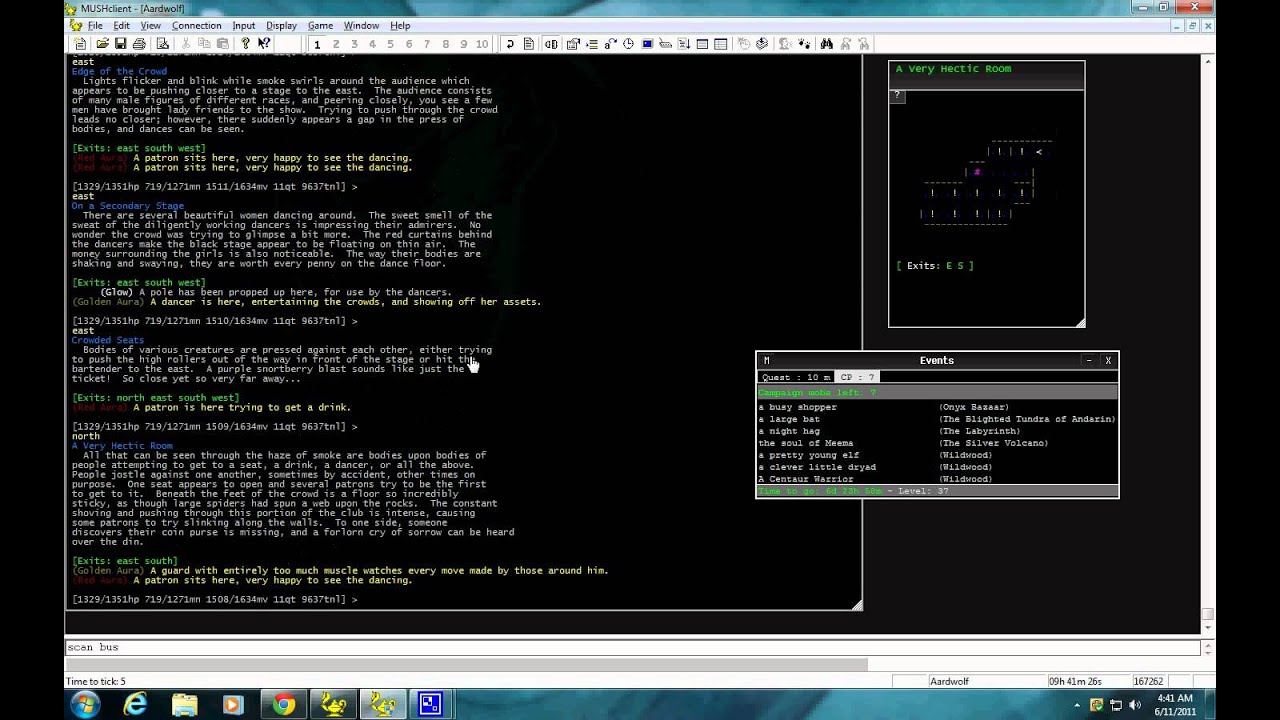Screen dimensions: 1280x720
Task: Open the Input menu
Action: point(243,25)
